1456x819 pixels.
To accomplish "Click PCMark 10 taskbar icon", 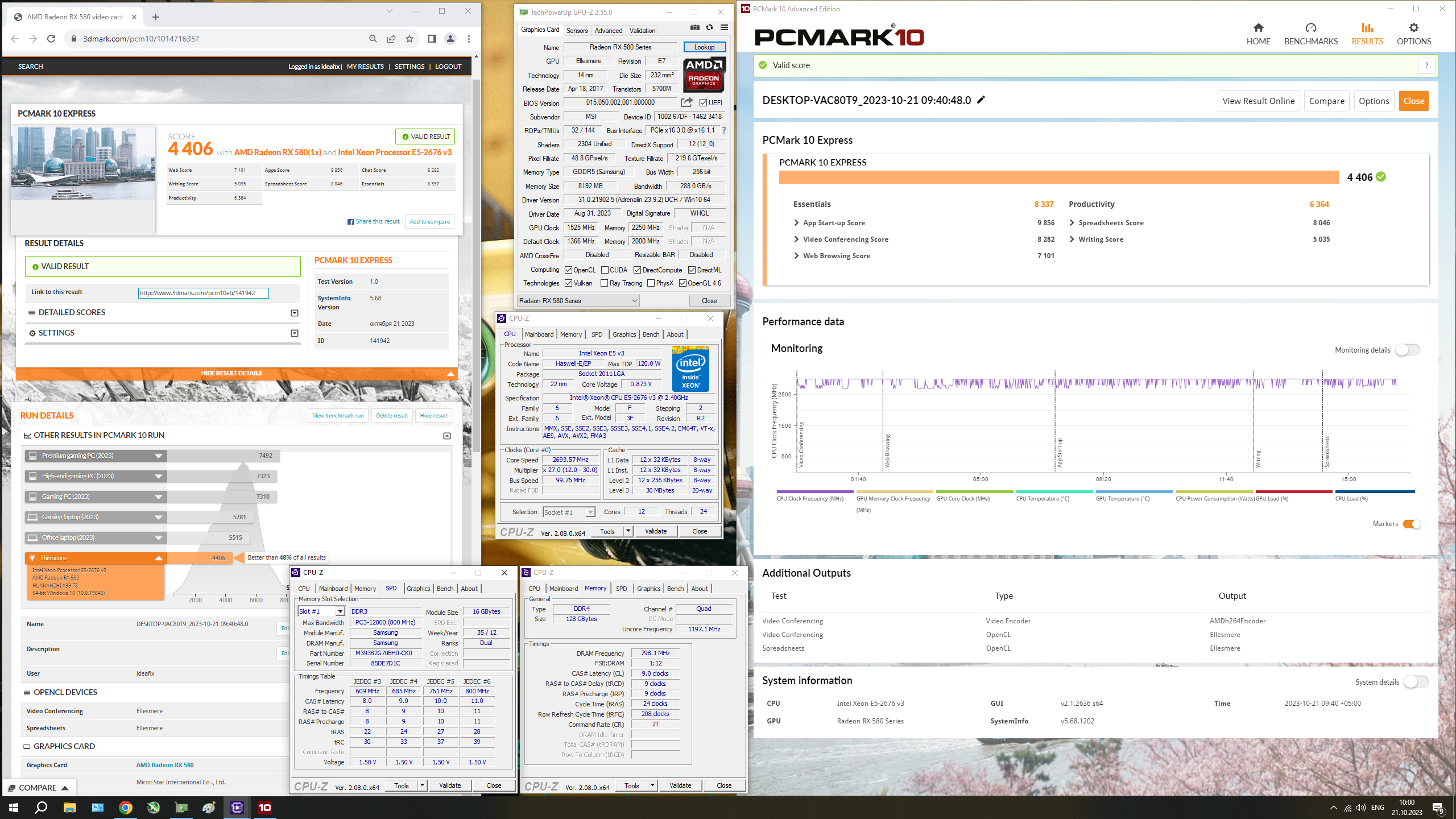I will click(265, 807).
